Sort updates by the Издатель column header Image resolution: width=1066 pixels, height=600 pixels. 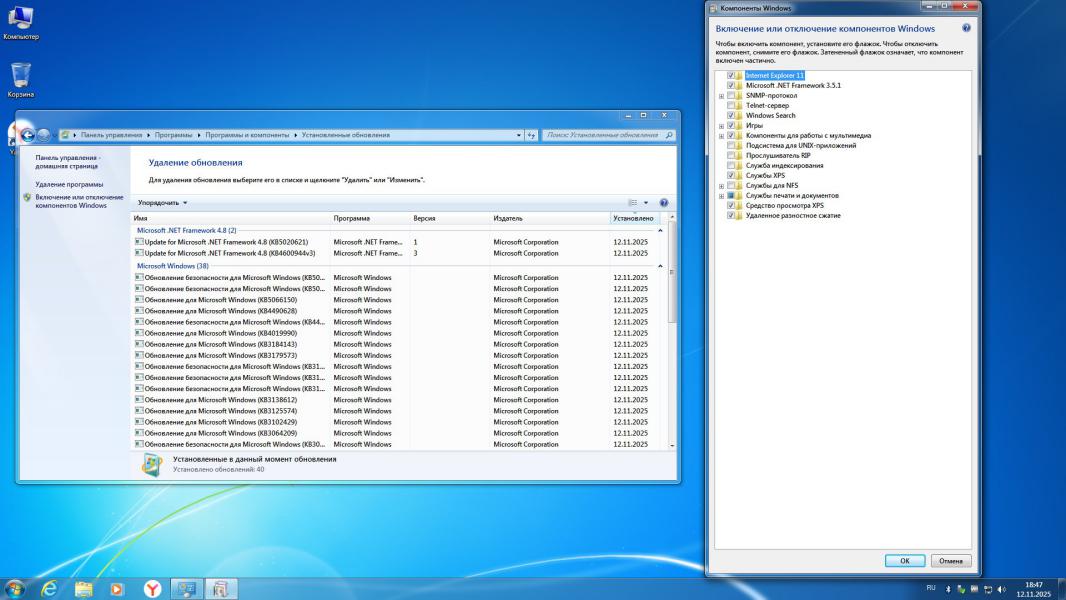tap(507, 218)
